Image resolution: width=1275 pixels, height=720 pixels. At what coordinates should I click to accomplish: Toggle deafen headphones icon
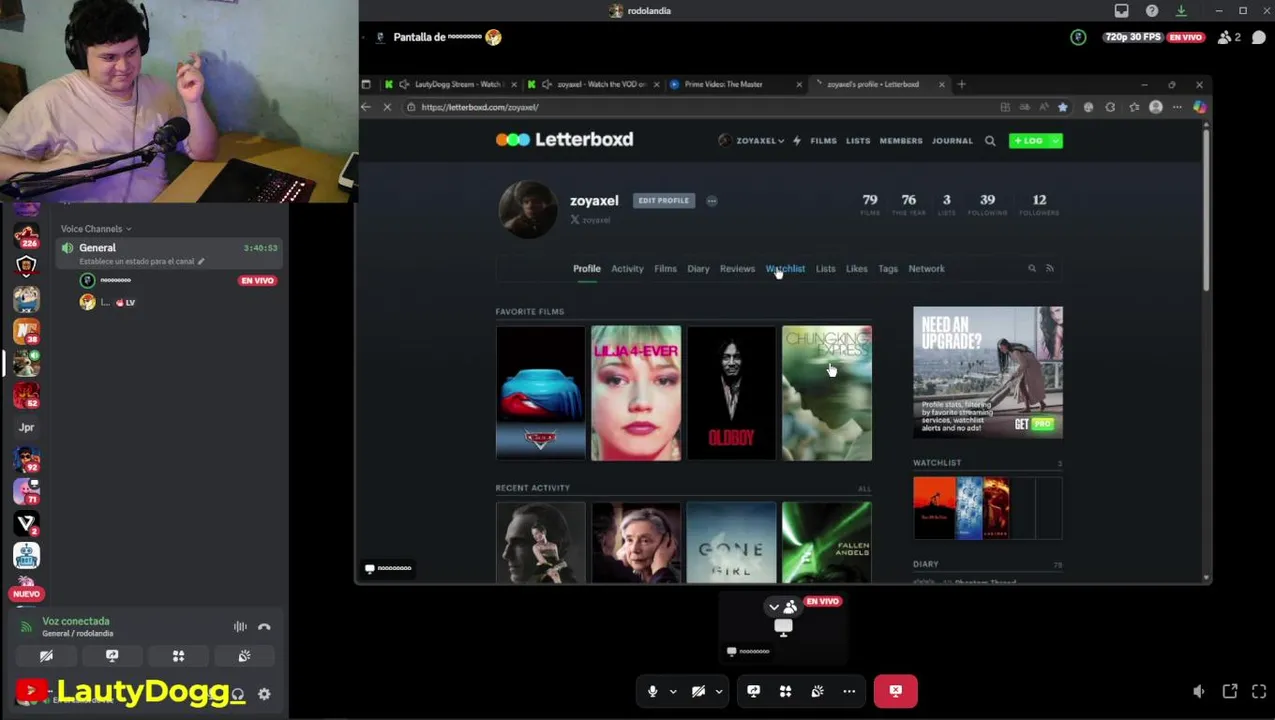[x=238, y=694]
